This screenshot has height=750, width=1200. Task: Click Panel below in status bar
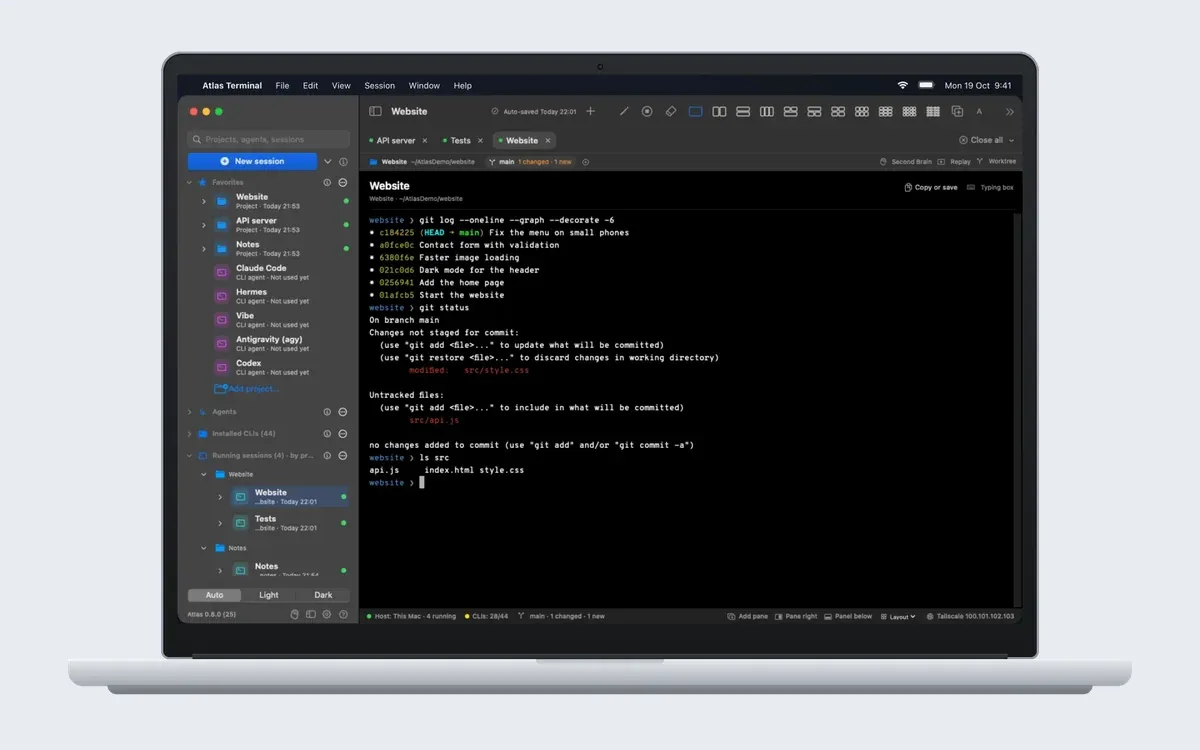(x=848, y=617)
